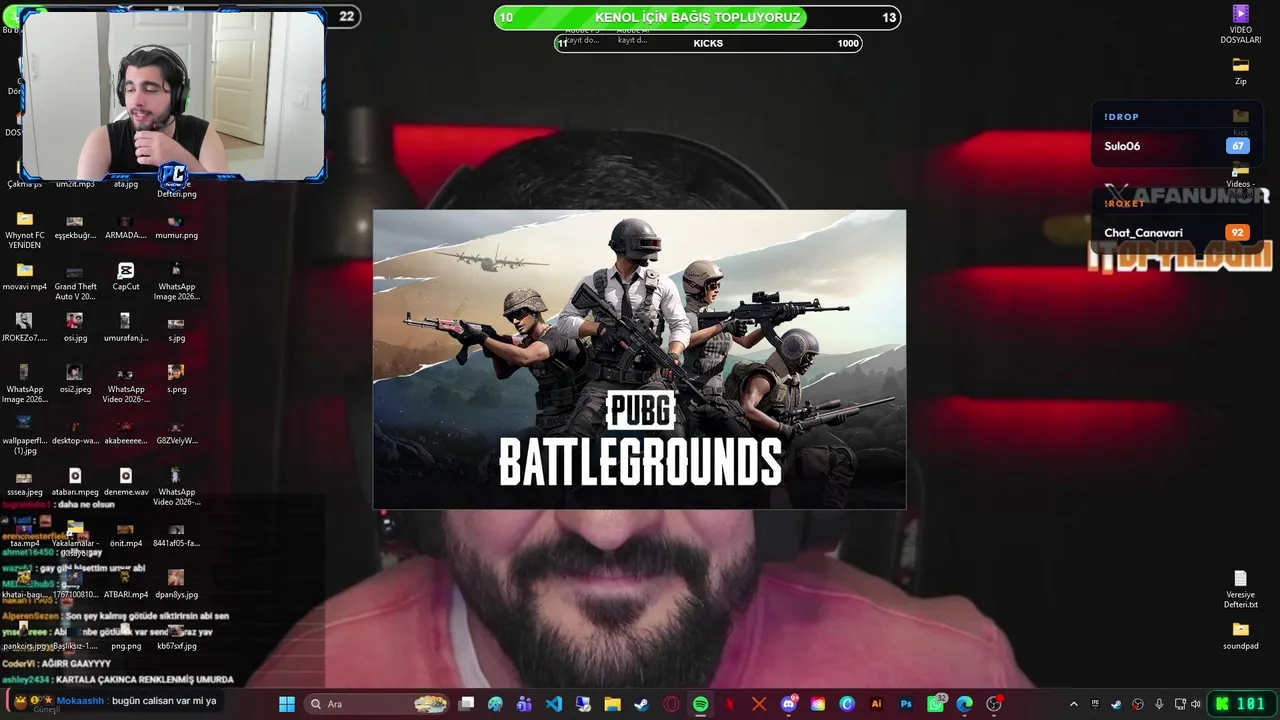Click the AlperenSezen chat message
The width and height of the screenshot is (1280, 720).
coord(116,616)
